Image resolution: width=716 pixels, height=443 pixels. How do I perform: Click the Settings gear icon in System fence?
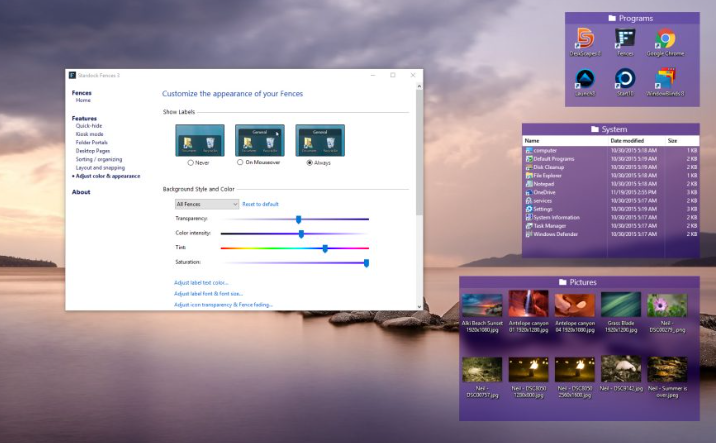pos(529,209)
